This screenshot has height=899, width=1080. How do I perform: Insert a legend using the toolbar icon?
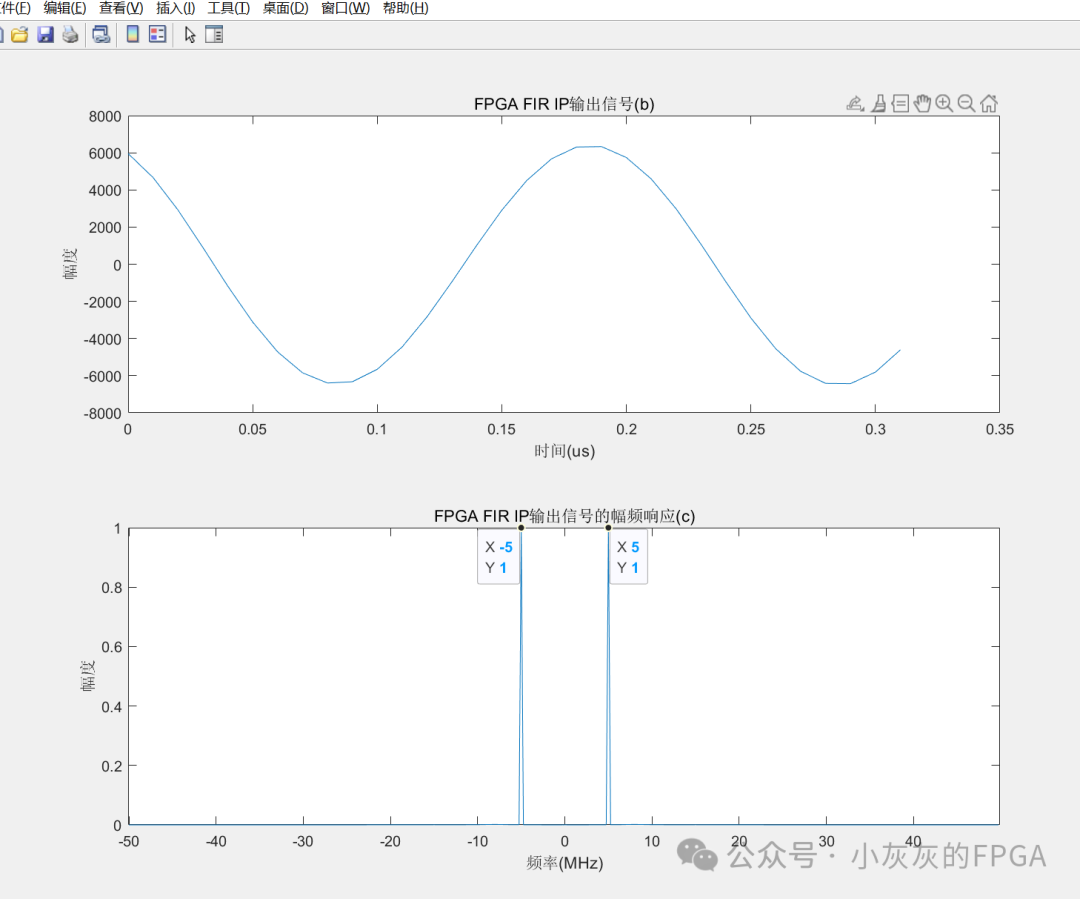[x=158, y=34]
